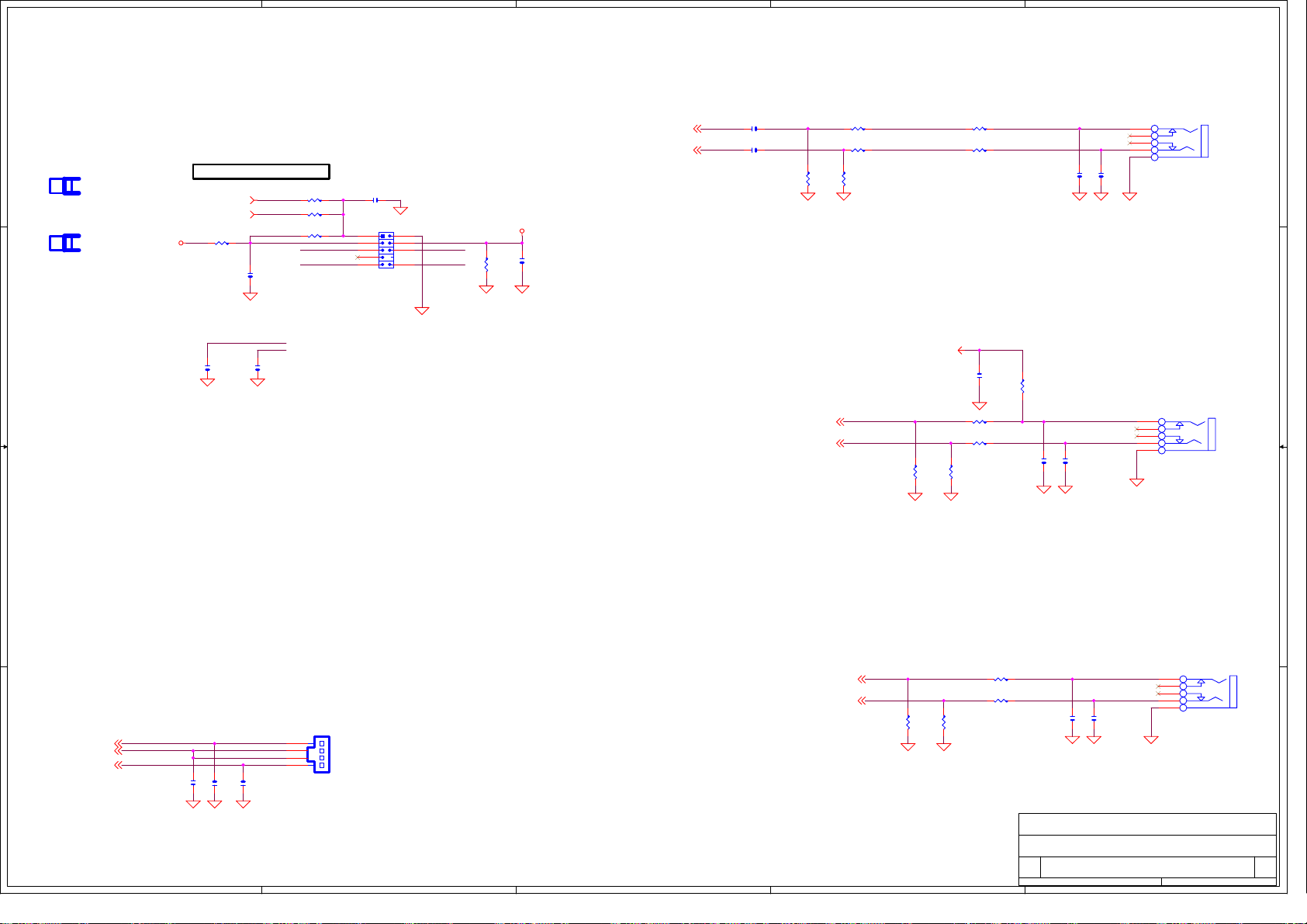Screen dimensions: 1307x924
Task: Select the blue 4-pin connector at bottom left
Action: pyautogui.click(x=321, y=754)
